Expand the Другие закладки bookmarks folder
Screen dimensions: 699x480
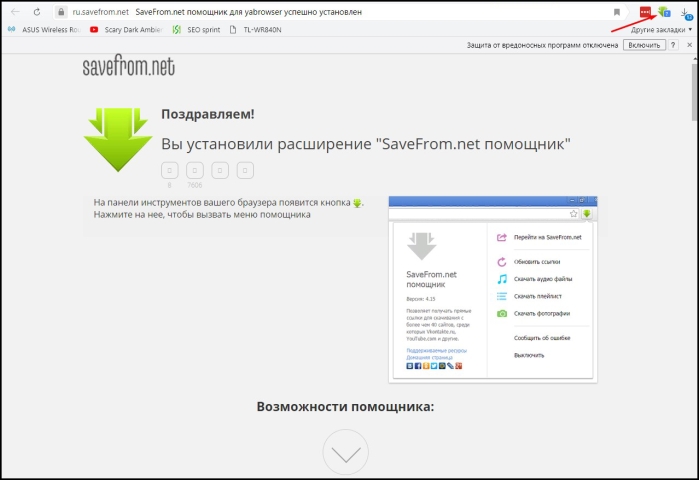[x=661, y=30]
